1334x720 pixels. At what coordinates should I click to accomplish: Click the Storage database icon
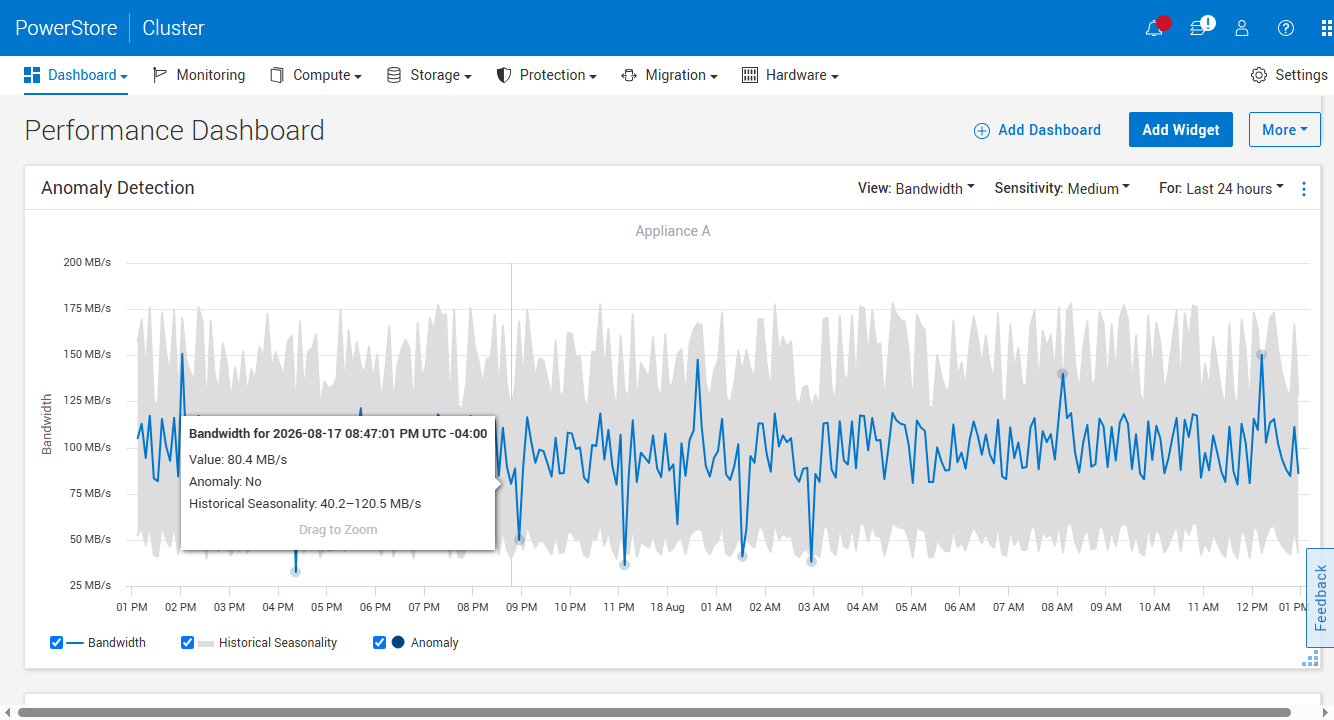(x=394, y=75)
